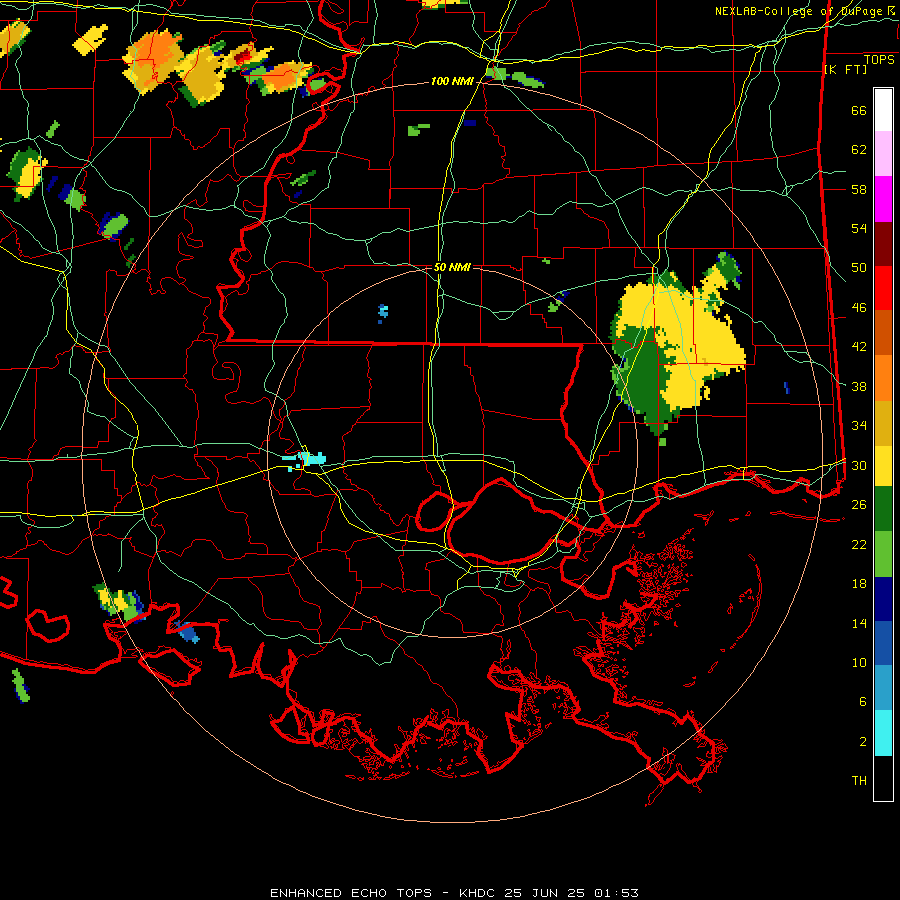Click the legend value 38
900x900 pixels.
pyautogui.click(x=859, y=387)
